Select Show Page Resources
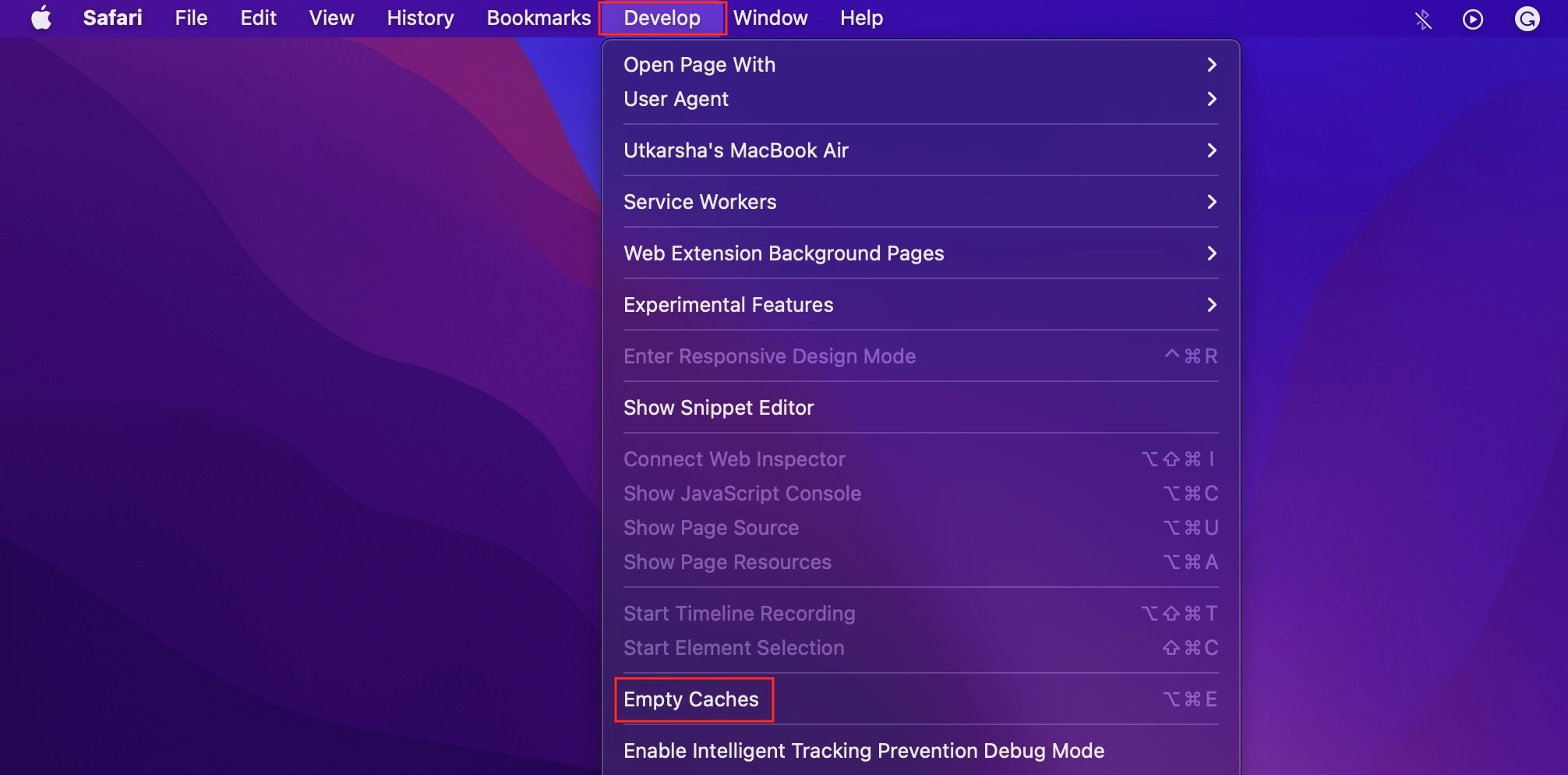 coord(920,562)
